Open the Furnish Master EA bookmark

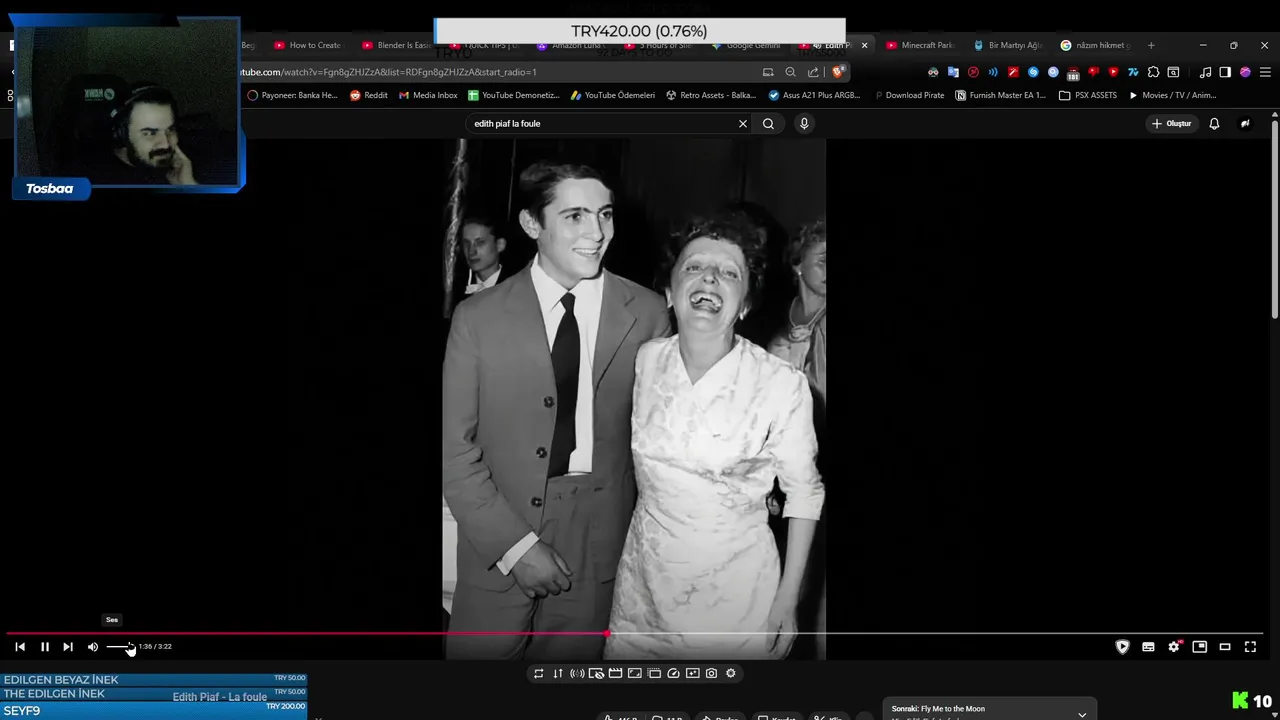pyautogui.click(x=1001, y=95)
